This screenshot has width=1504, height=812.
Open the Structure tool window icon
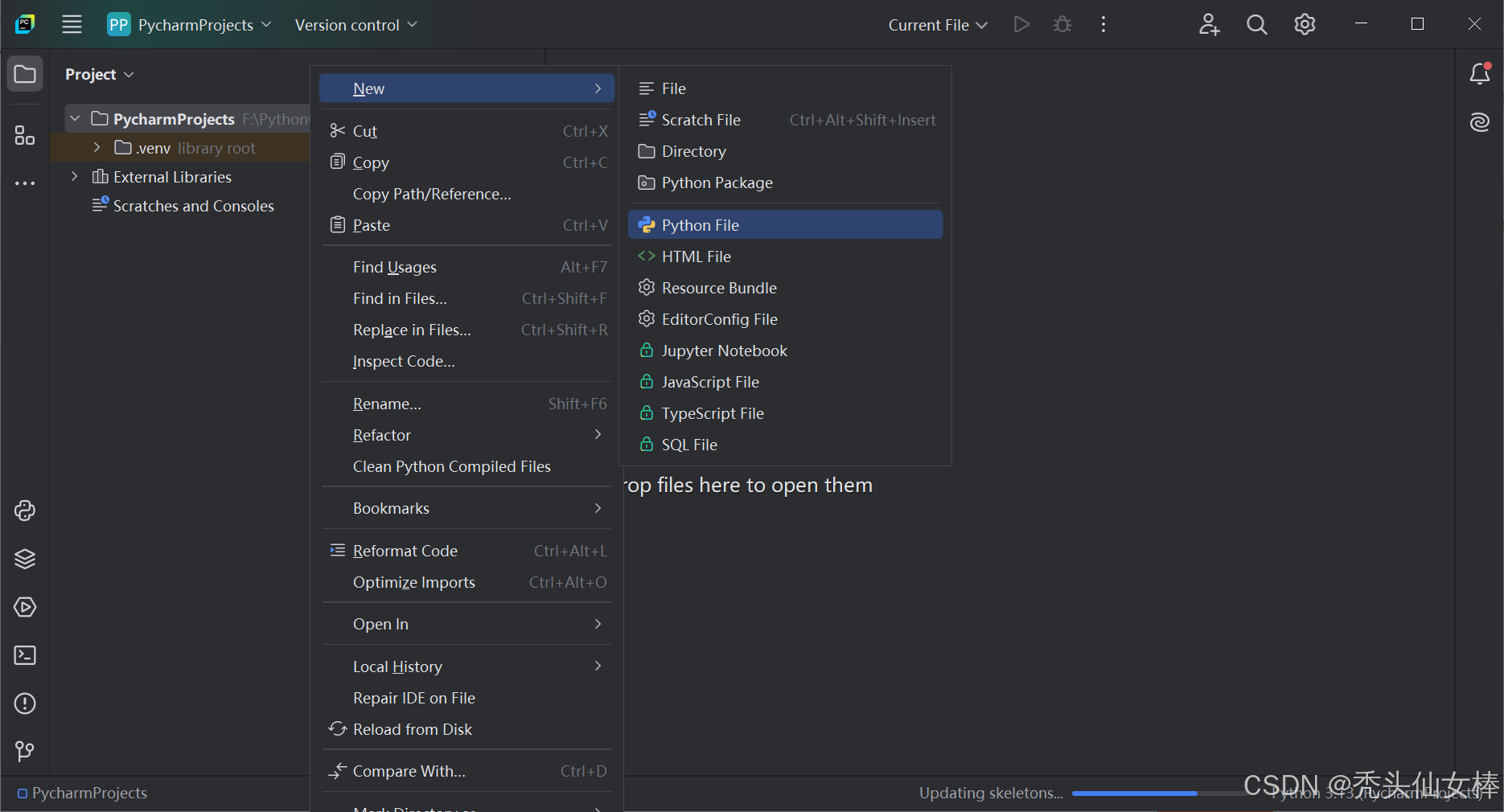click(25, 135)
